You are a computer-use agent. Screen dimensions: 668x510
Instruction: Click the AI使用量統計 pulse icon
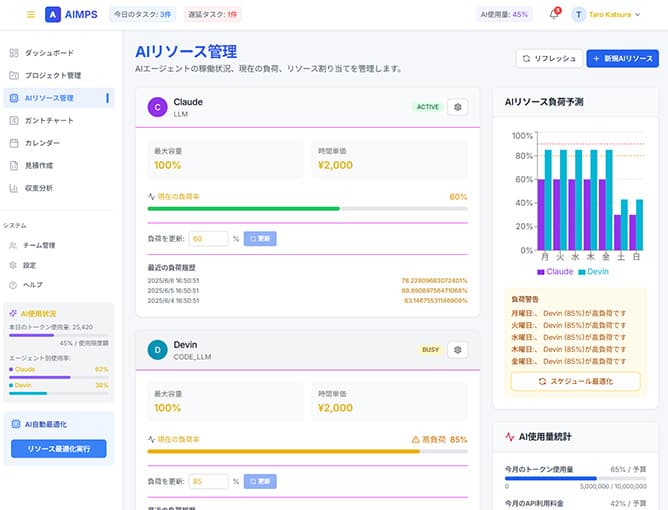pyautogui.click(x=510, y=437)
